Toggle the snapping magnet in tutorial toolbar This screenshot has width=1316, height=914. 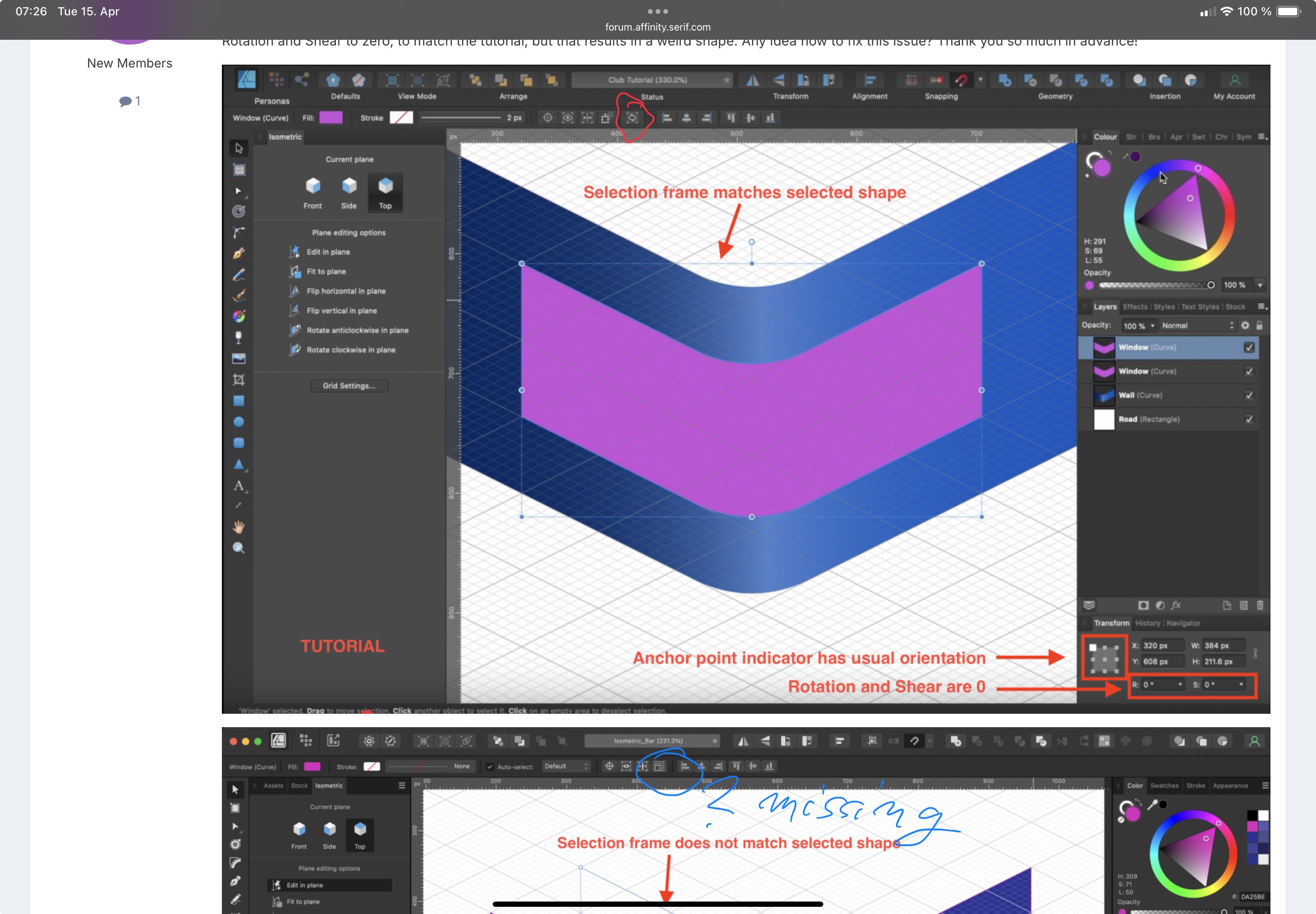[961, 80]
